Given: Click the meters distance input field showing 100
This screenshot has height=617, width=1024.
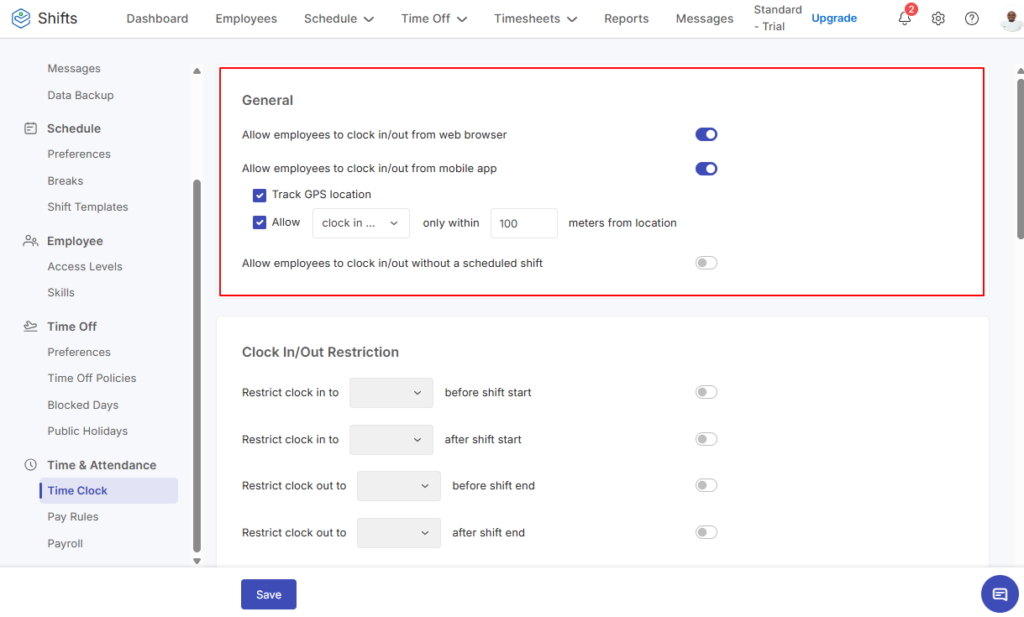Looking at the screenshot, I should coord(524,223).
